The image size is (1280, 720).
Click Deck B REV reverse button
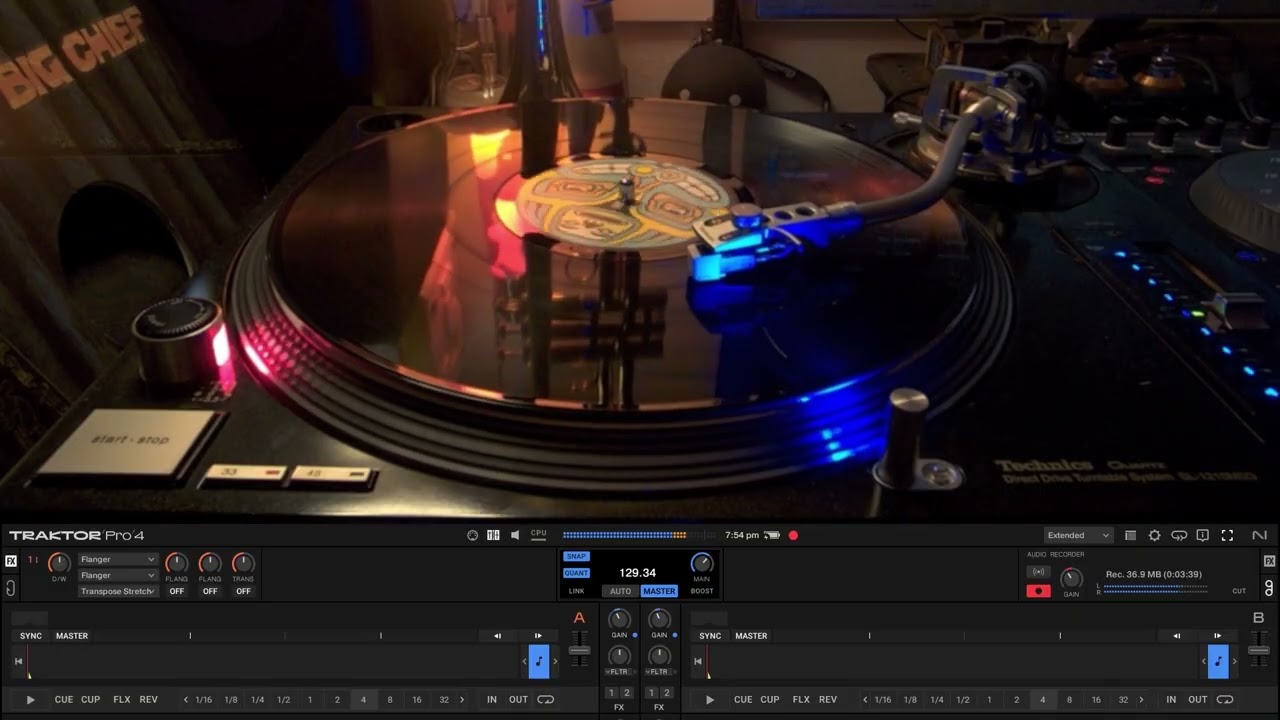click(x=828, y=700)
